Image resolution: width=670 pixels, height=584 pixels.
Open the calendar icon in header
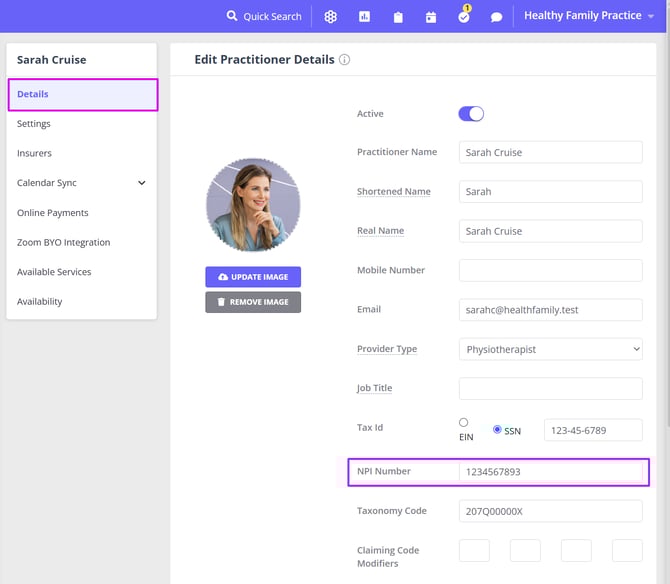431,17
